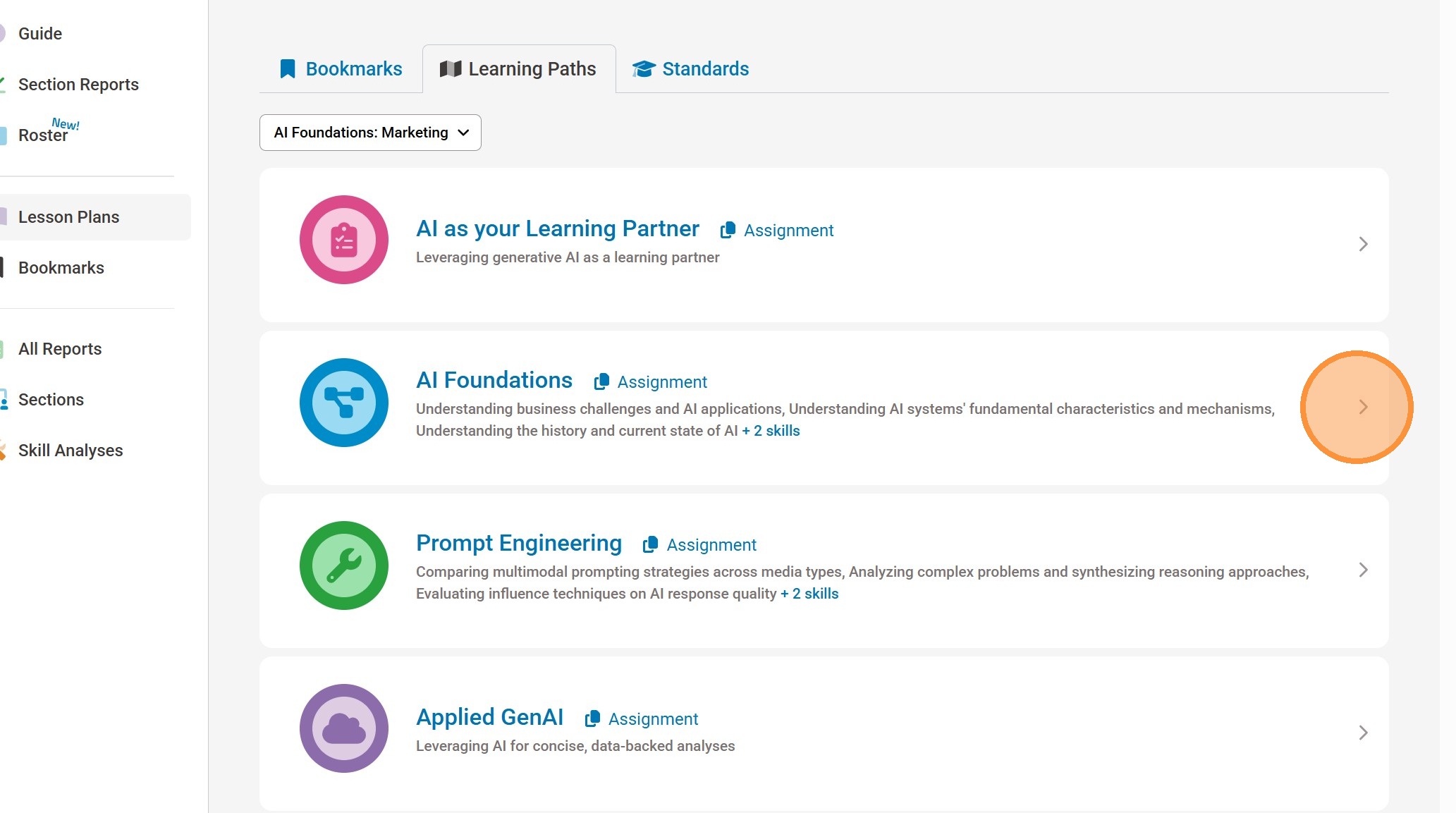Click the pink clipboard Learning Partner icon
1456x813 pixels.
343,240
